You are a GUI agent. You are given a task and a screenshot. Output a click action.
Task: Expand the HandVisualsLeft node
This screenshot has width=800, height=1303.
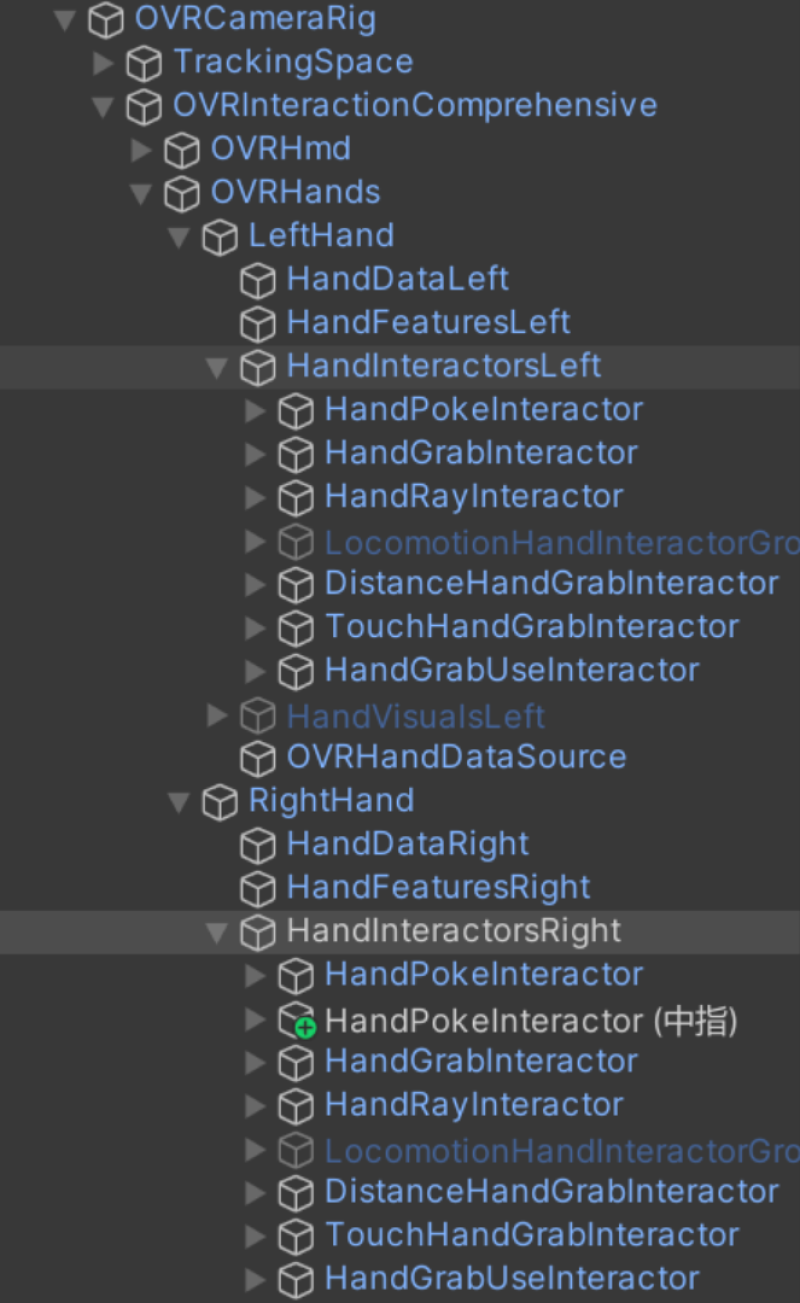pos(217,715)
